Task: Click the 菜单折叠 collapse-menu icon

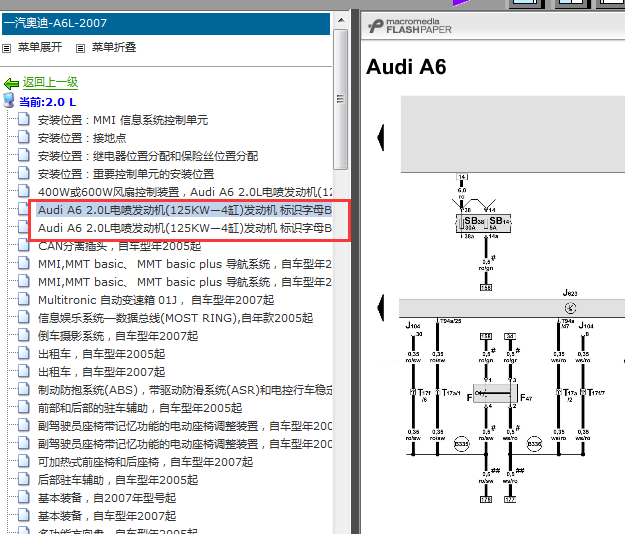Action: point(81,48)
